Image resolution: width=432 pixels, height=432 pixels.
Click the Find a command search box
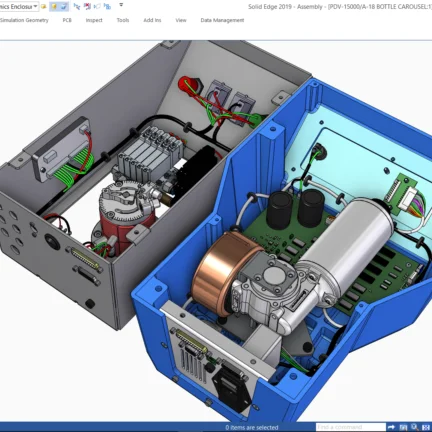(351, 427)
